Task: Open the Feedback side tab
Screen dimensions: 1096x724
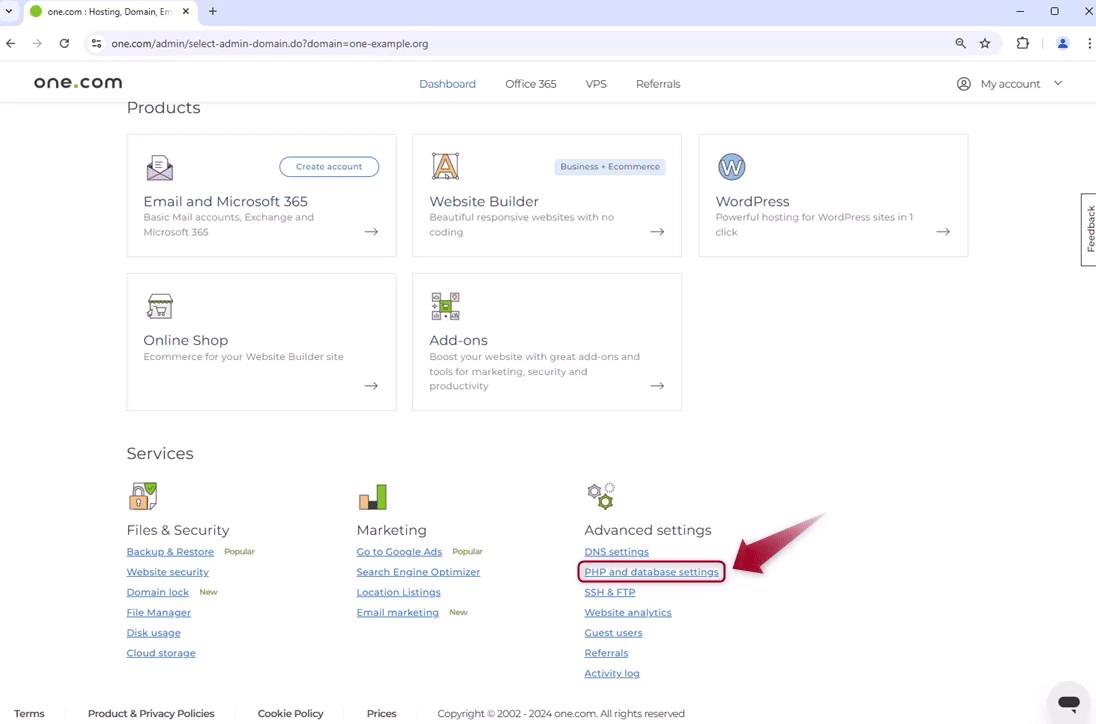Action: (x=1089, y=229)
